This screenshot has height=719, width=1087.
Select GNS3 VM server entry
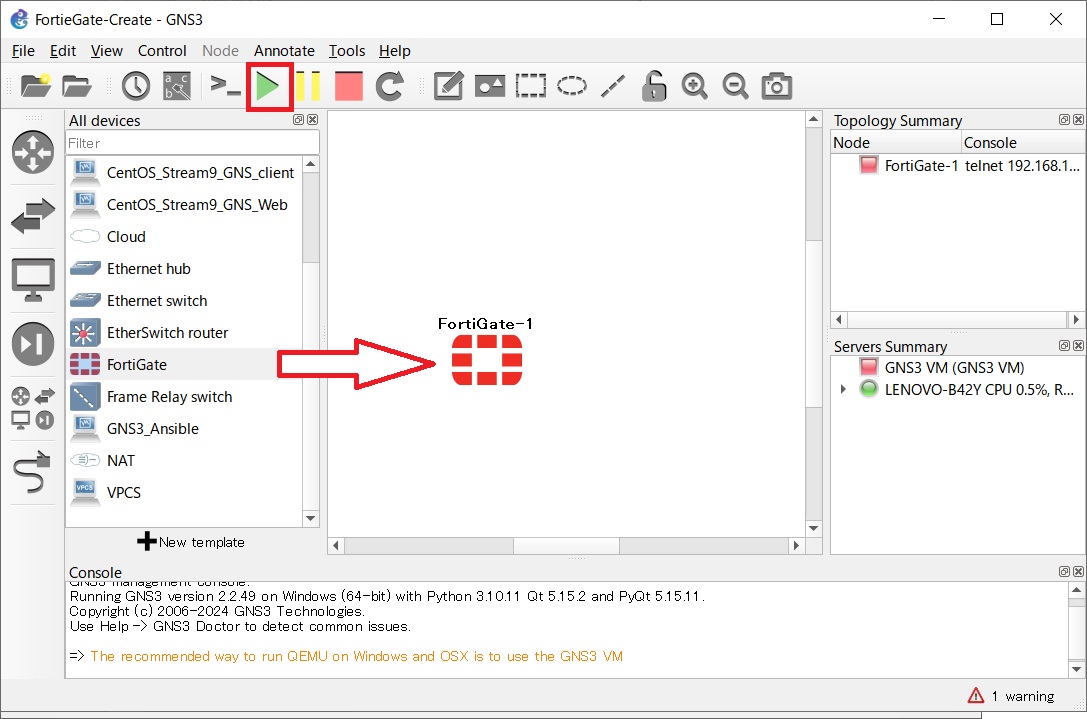tap(957, 367)
